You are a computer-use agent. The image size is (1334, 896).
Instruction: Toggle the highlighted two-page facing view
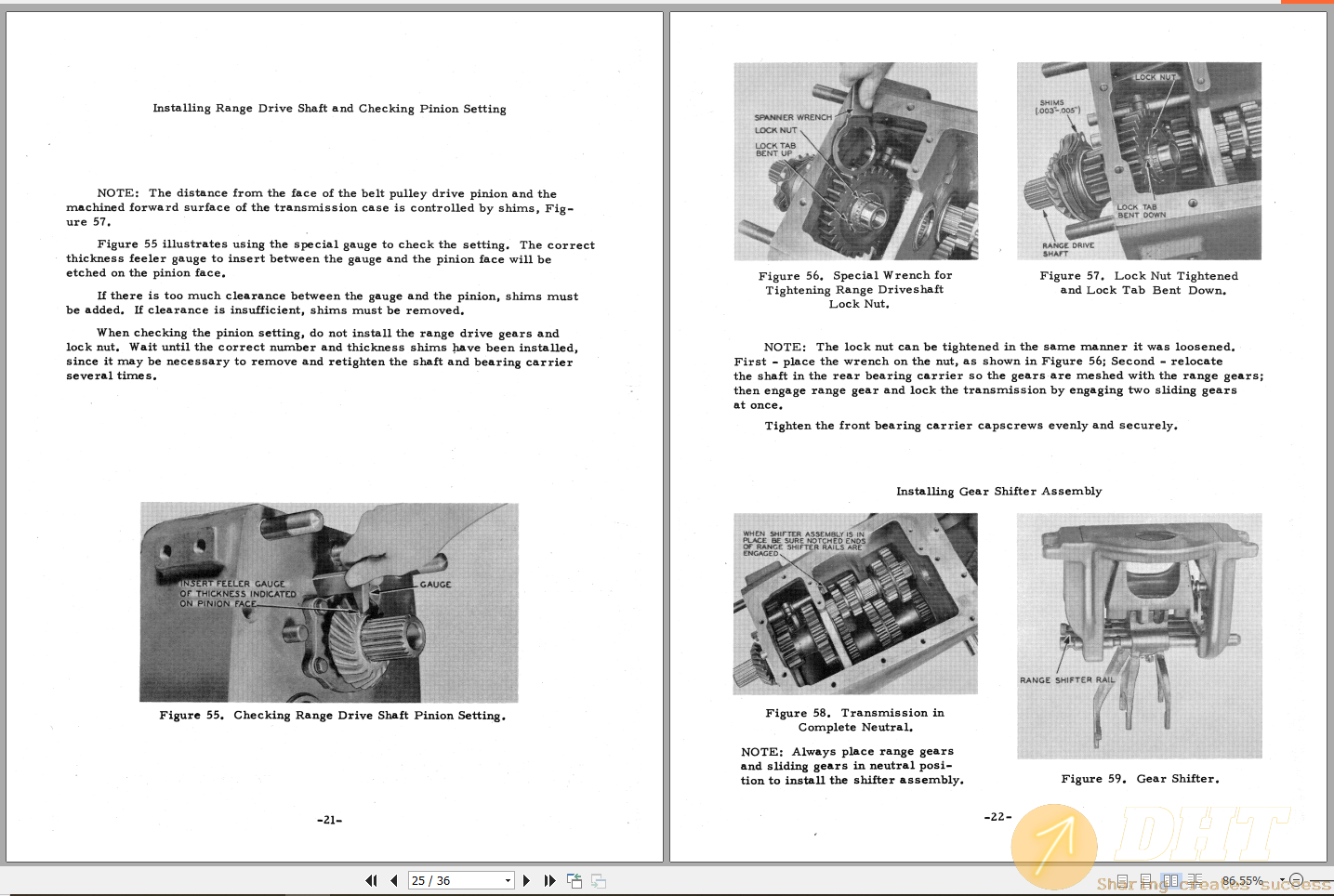coord(1171,880)
